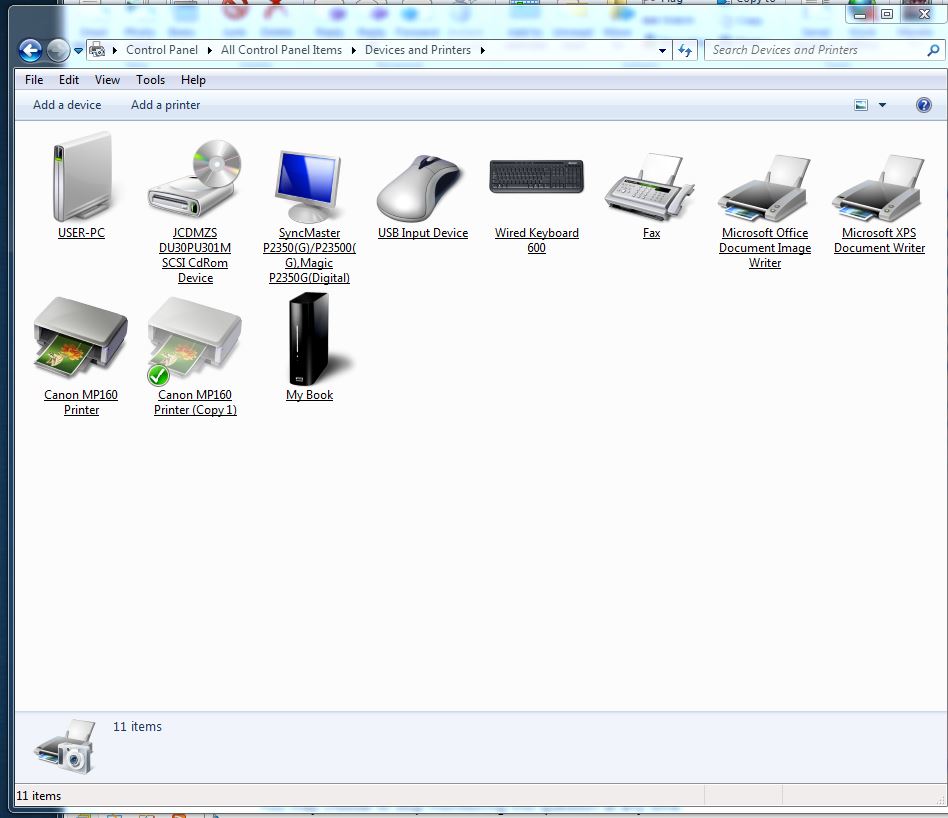Select the JCDMZS SCSI CdRom drive icon

coord(195,180)
